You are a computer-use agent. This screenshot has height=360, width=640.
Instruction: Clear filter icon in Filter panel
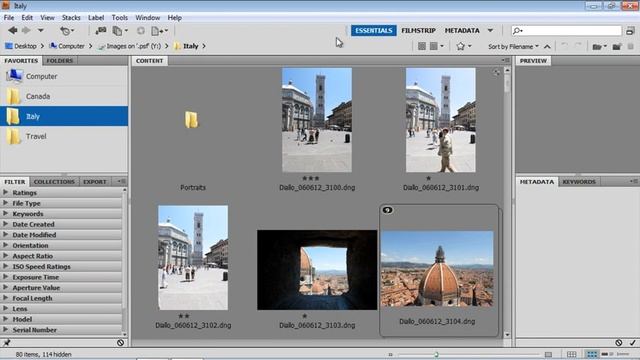(x=120, y=342)
